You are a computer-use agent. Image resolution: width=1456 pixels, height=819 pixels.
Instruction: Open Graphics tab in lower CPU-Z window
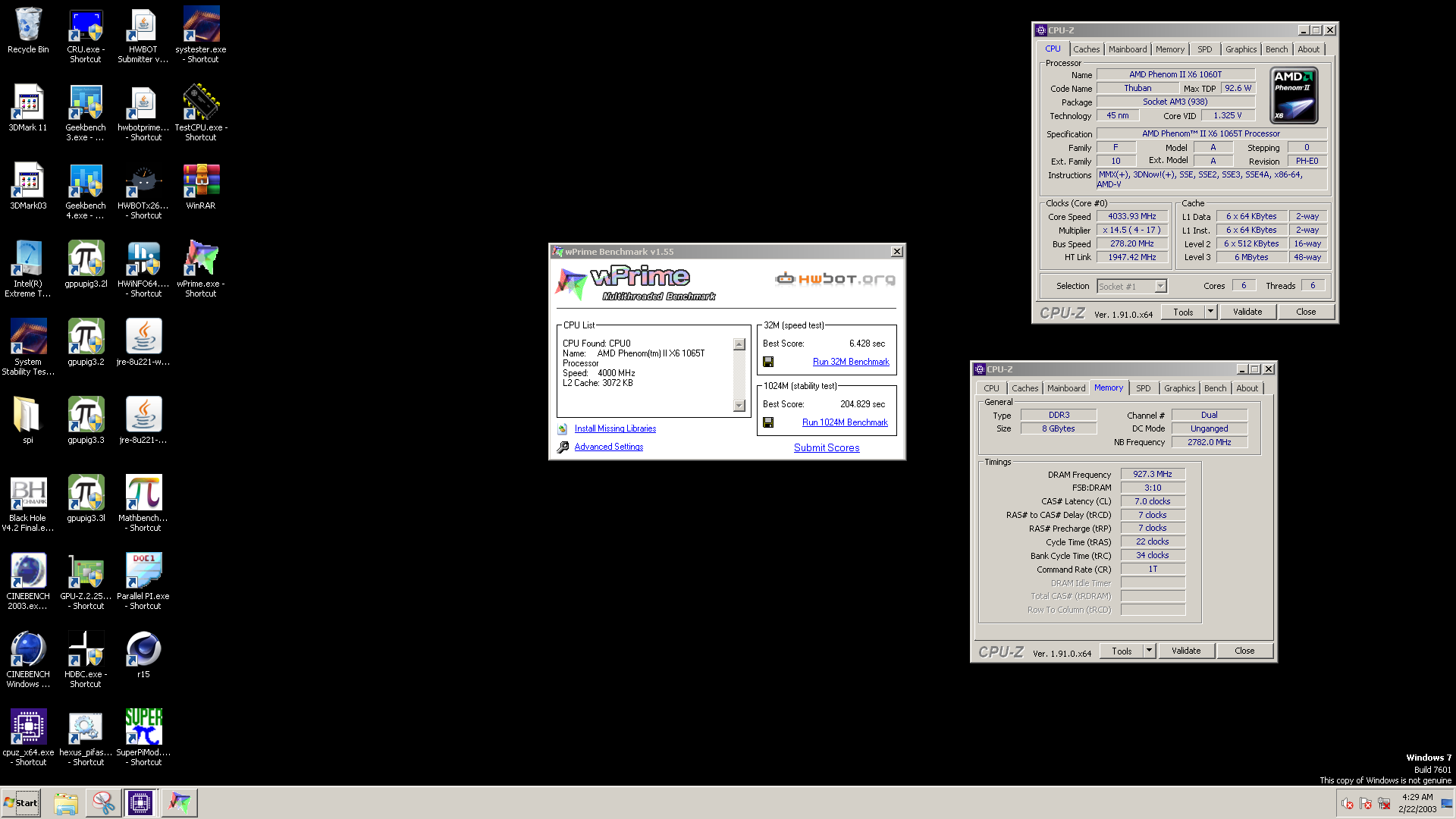(x=1179, y=388)
